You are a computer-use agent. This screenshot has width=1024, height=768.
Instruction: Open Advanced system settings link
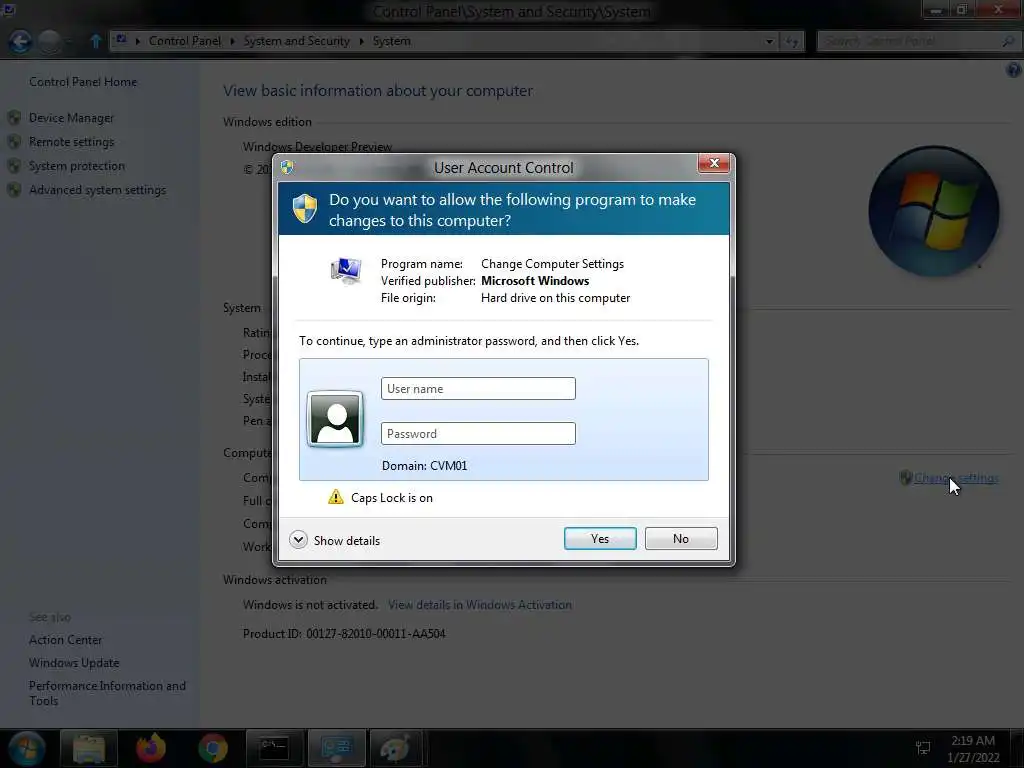pyautogui.click(x=97, y=190)
